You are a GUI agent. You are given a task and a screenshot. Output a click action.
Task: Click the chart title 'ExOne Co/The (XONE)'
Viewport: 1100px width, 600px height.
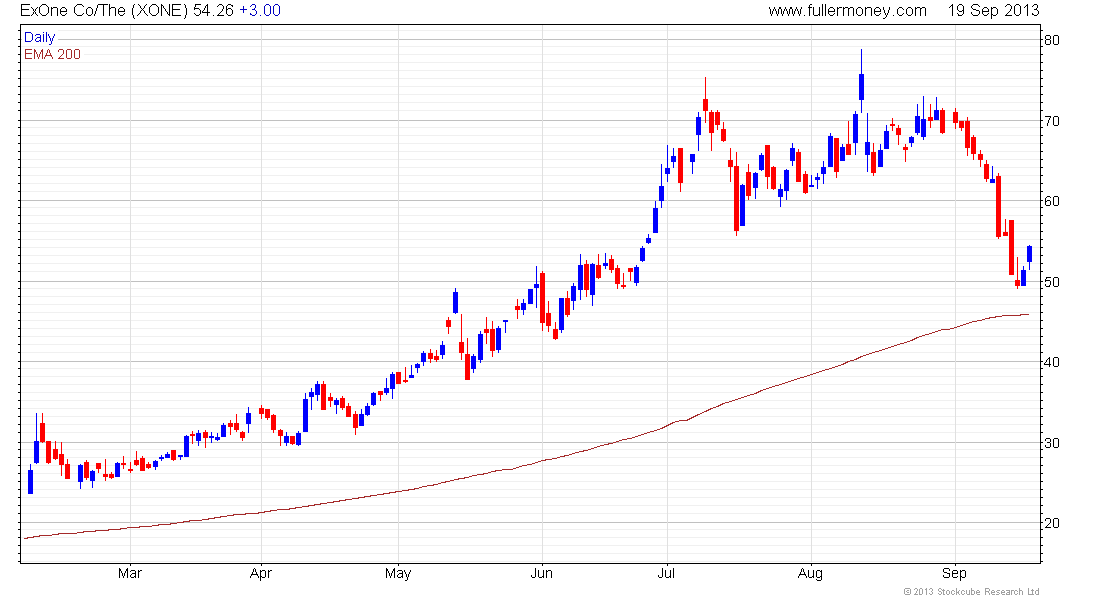105,11
